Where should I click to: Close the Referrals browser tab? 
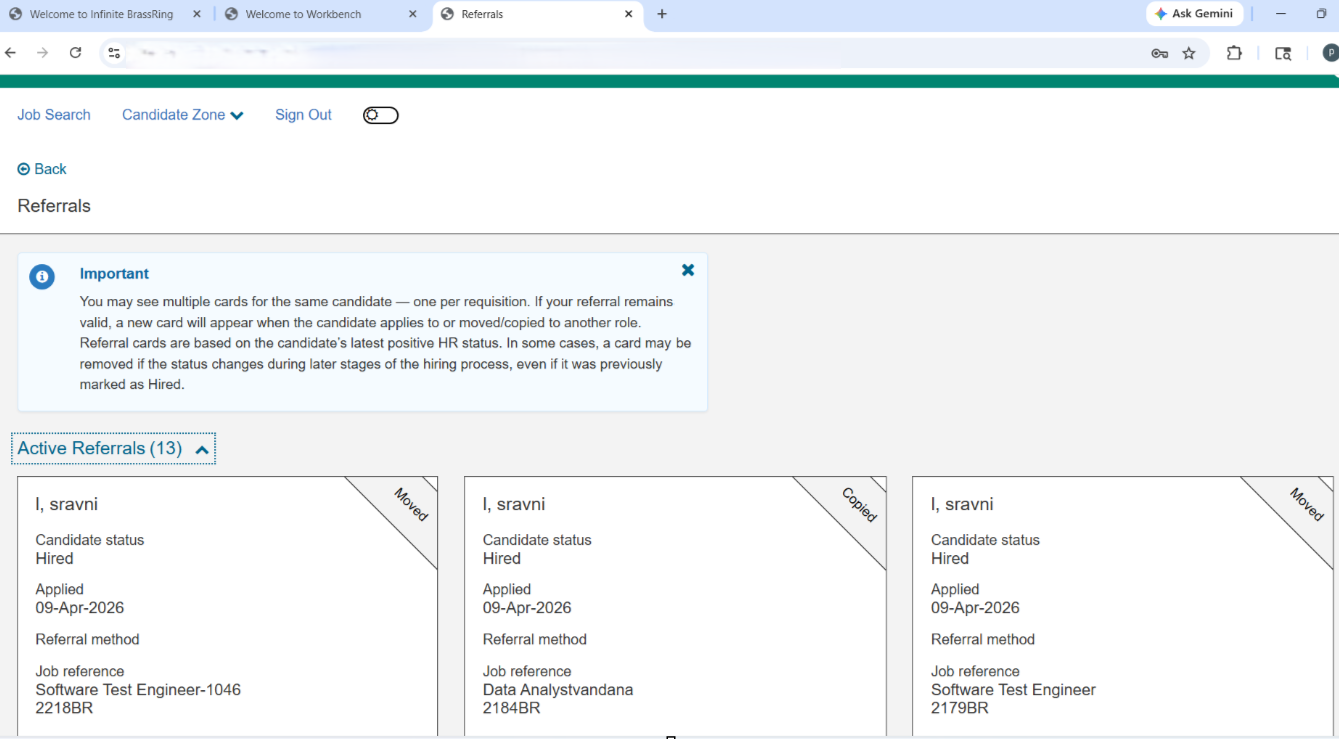(629, 14)
